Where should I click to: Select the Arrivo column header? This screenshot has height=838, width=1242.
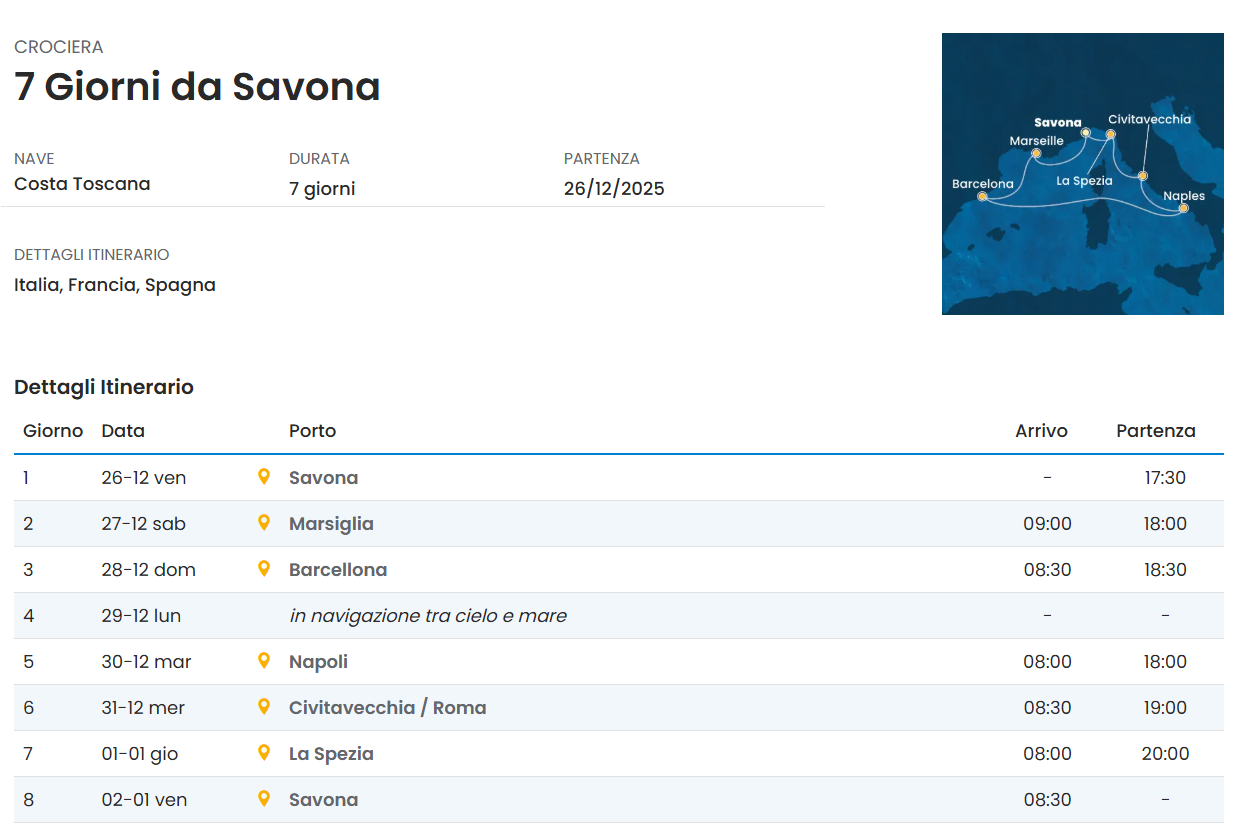click(1041, 431)
